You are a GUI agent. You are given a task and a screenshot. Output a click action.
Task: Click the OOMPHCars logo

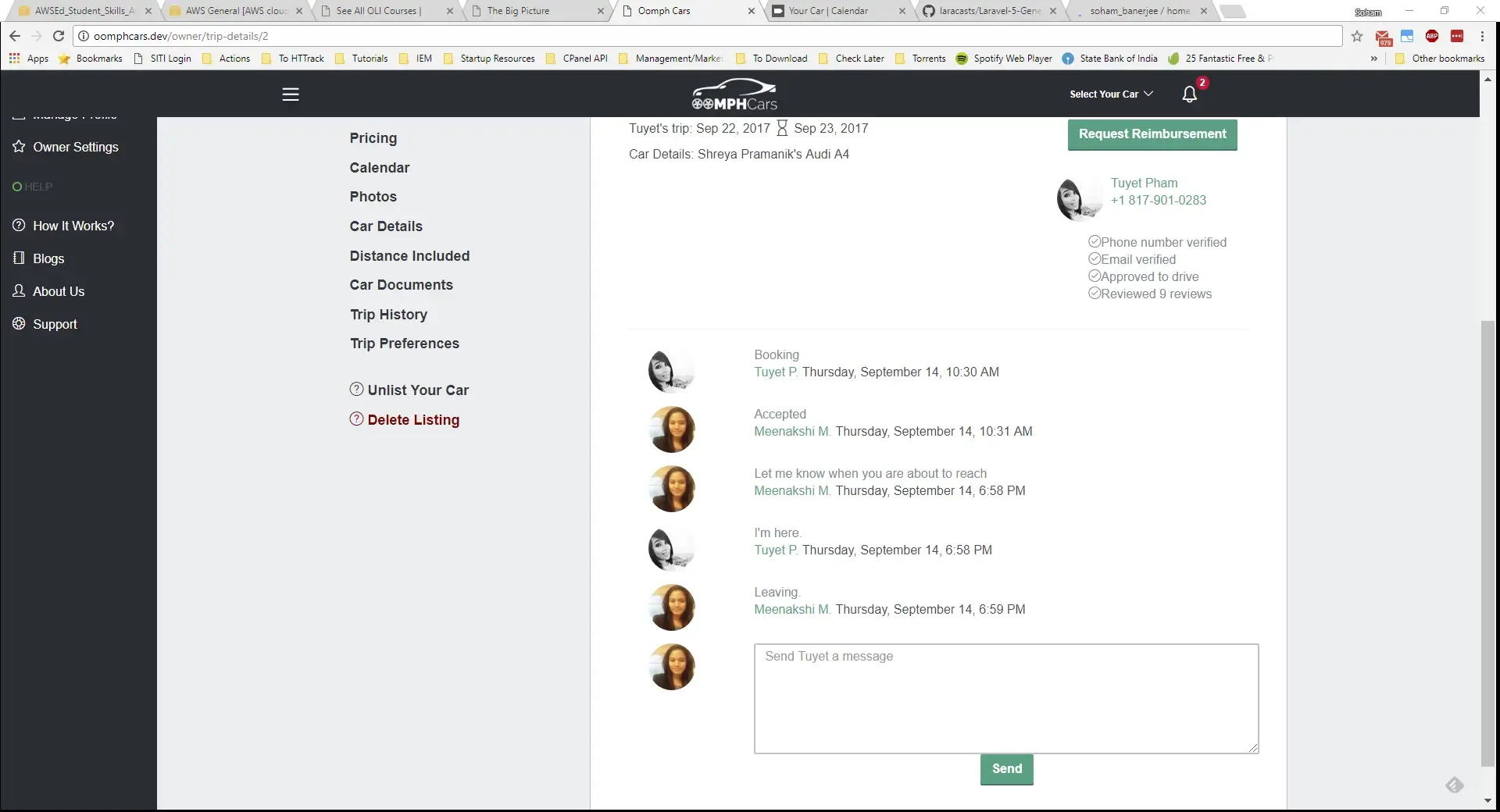(733, 94)
